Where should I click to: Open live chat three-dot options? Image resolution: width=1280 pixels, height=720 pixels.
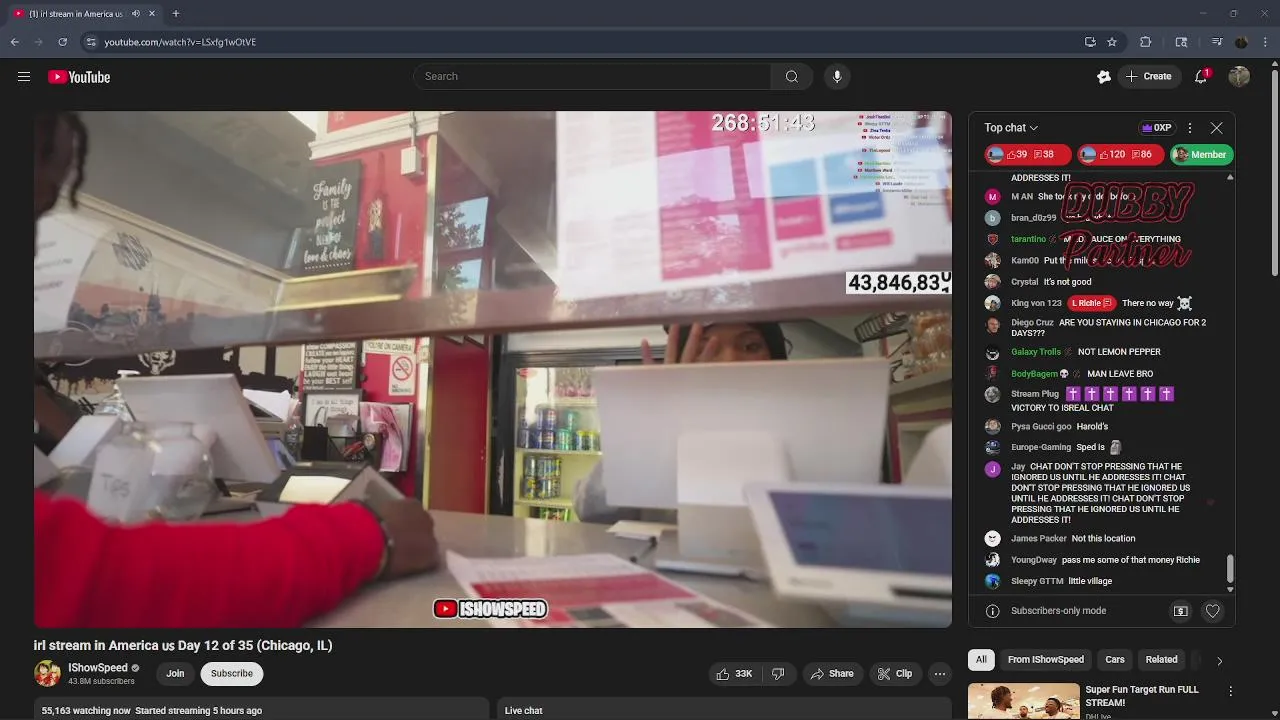(1190, 128)
